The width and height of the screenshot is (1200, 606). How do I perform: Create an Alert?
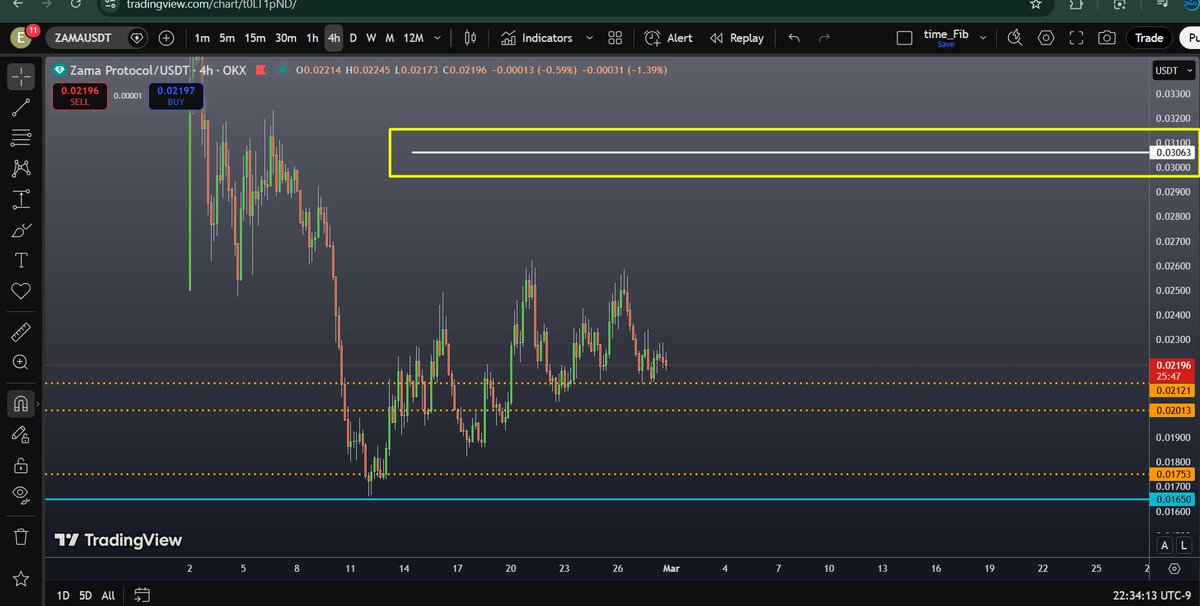pyautogui.click(x=669, y=38)
